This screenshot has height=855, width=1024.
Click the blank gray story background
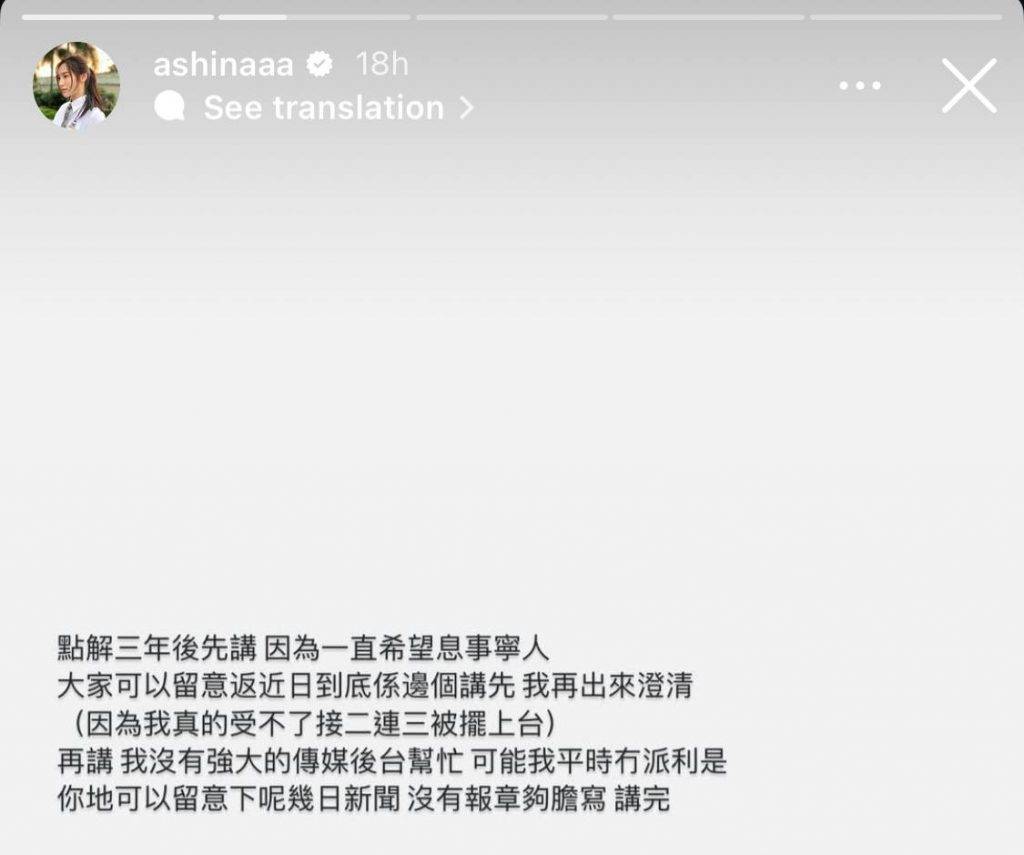coord(512,379)
